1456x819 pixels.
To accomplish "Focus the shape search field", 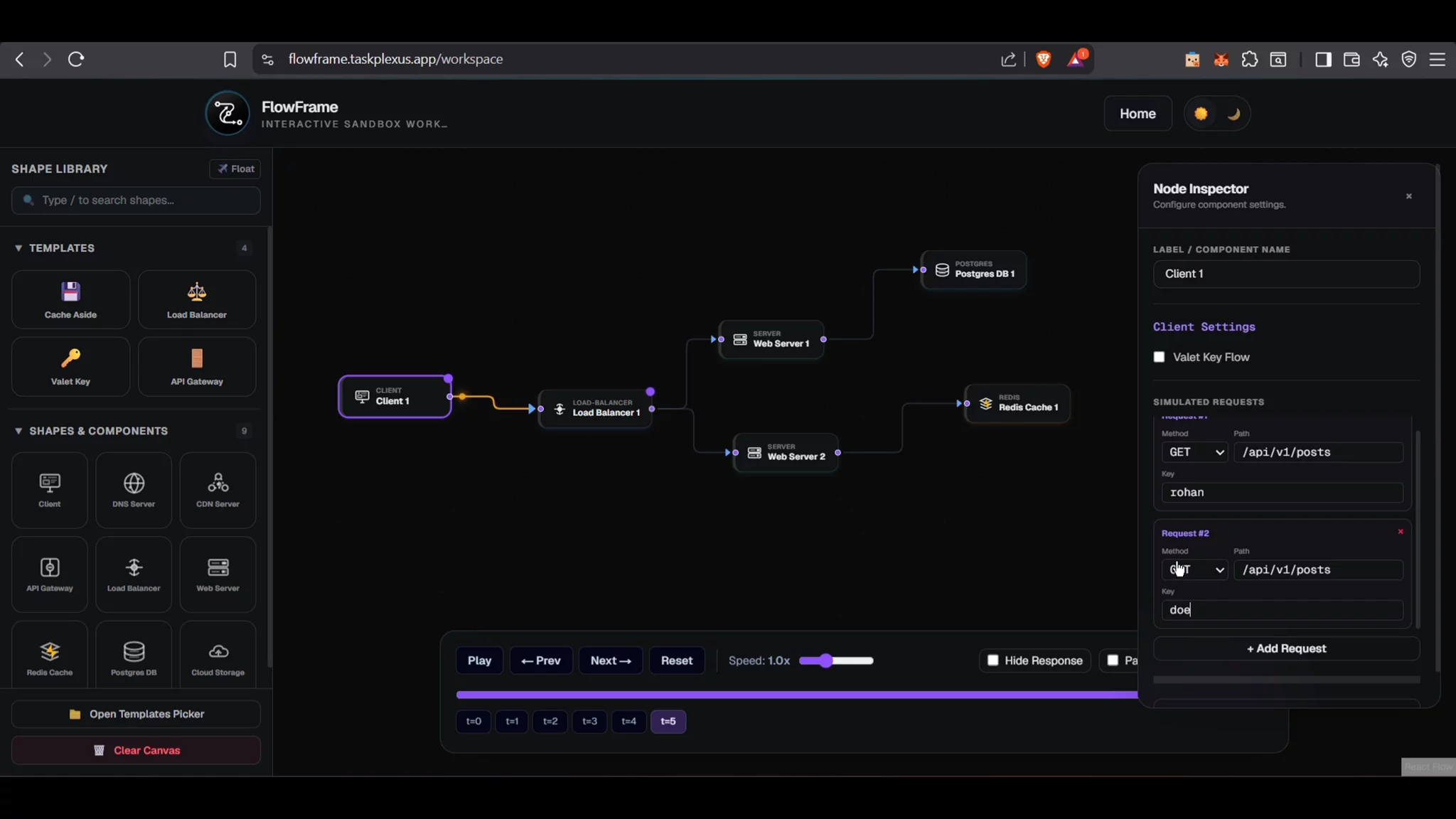I will tap(136, 200).
